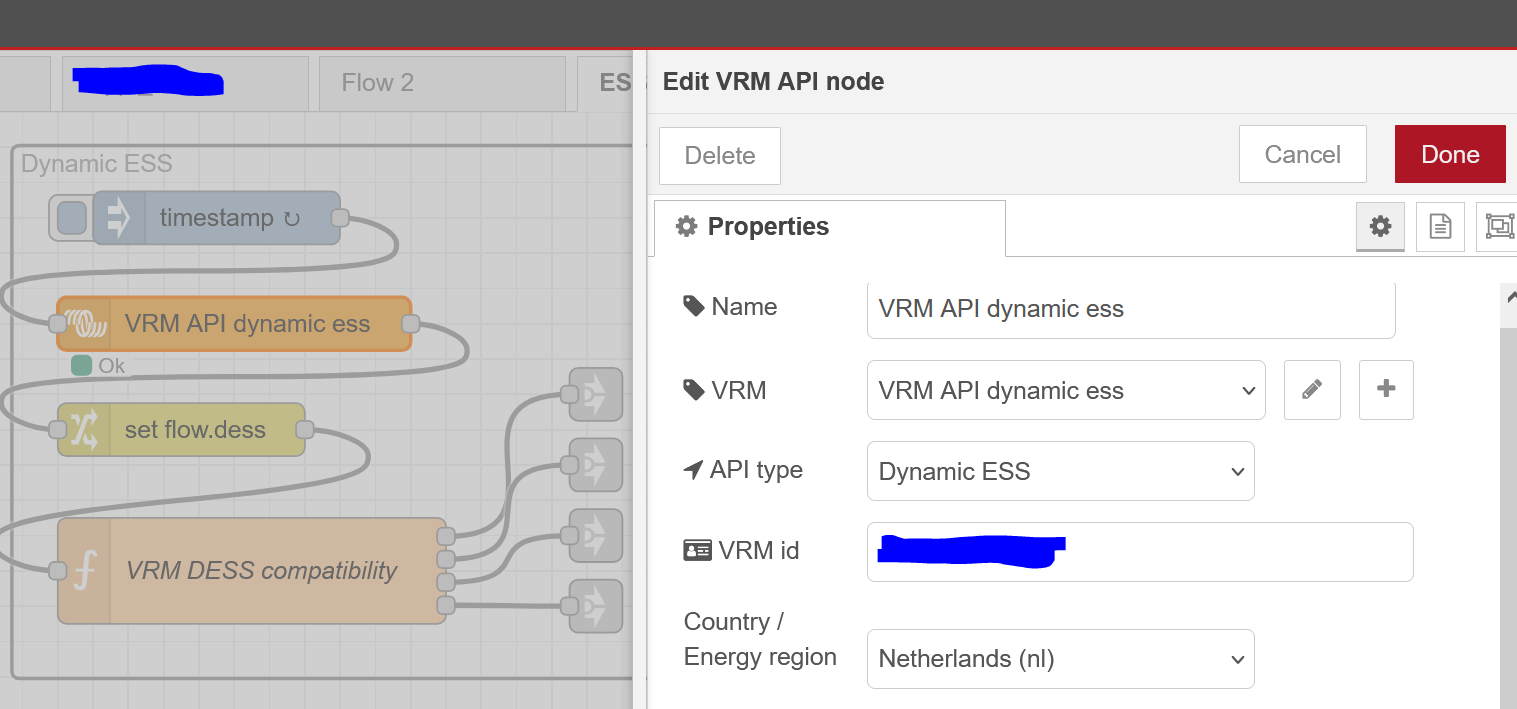Select the VRM API dynamic ess node

(x=247, y=324)
